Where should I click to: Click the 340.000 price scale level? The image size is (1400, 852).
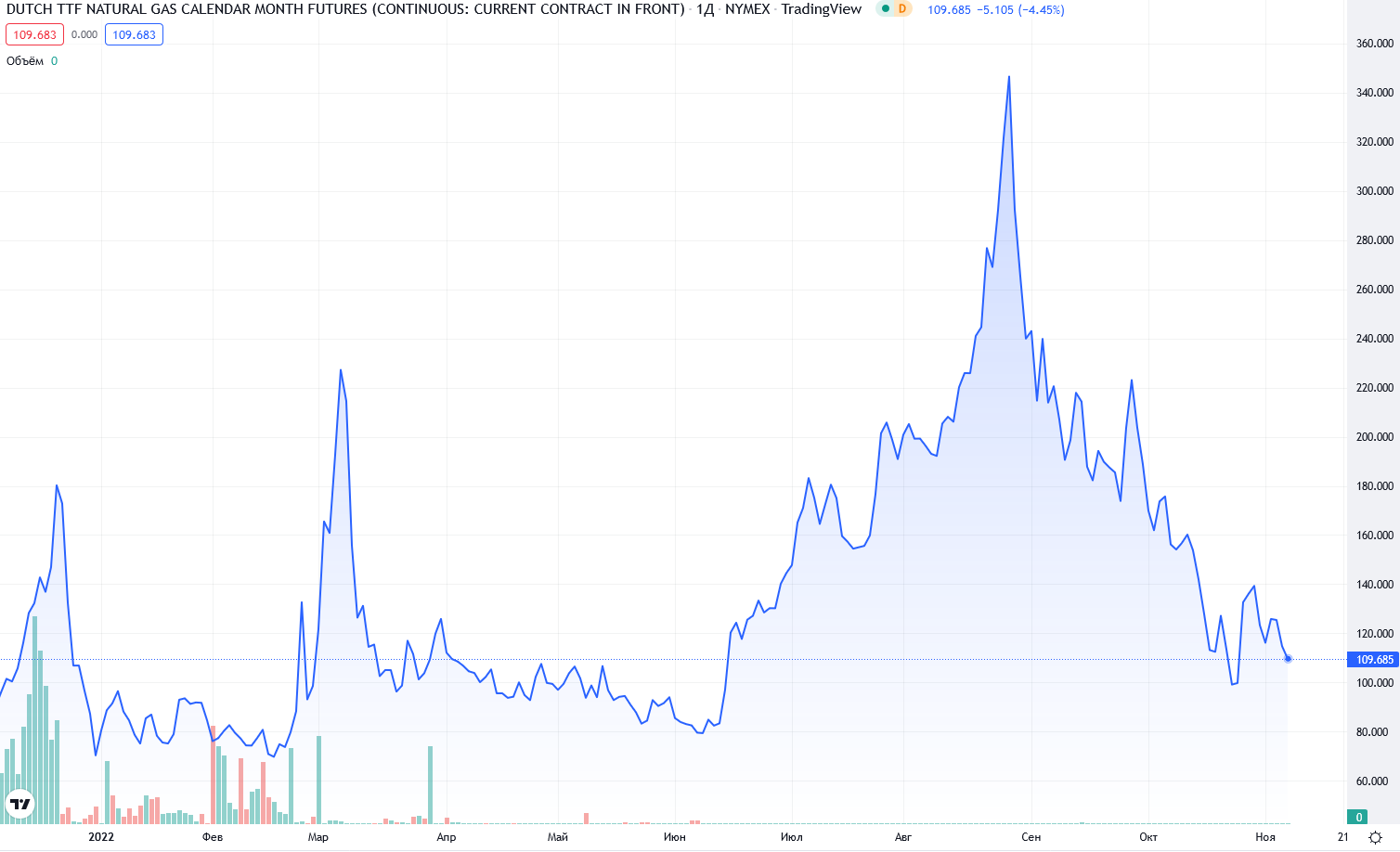click(1374, 93)
